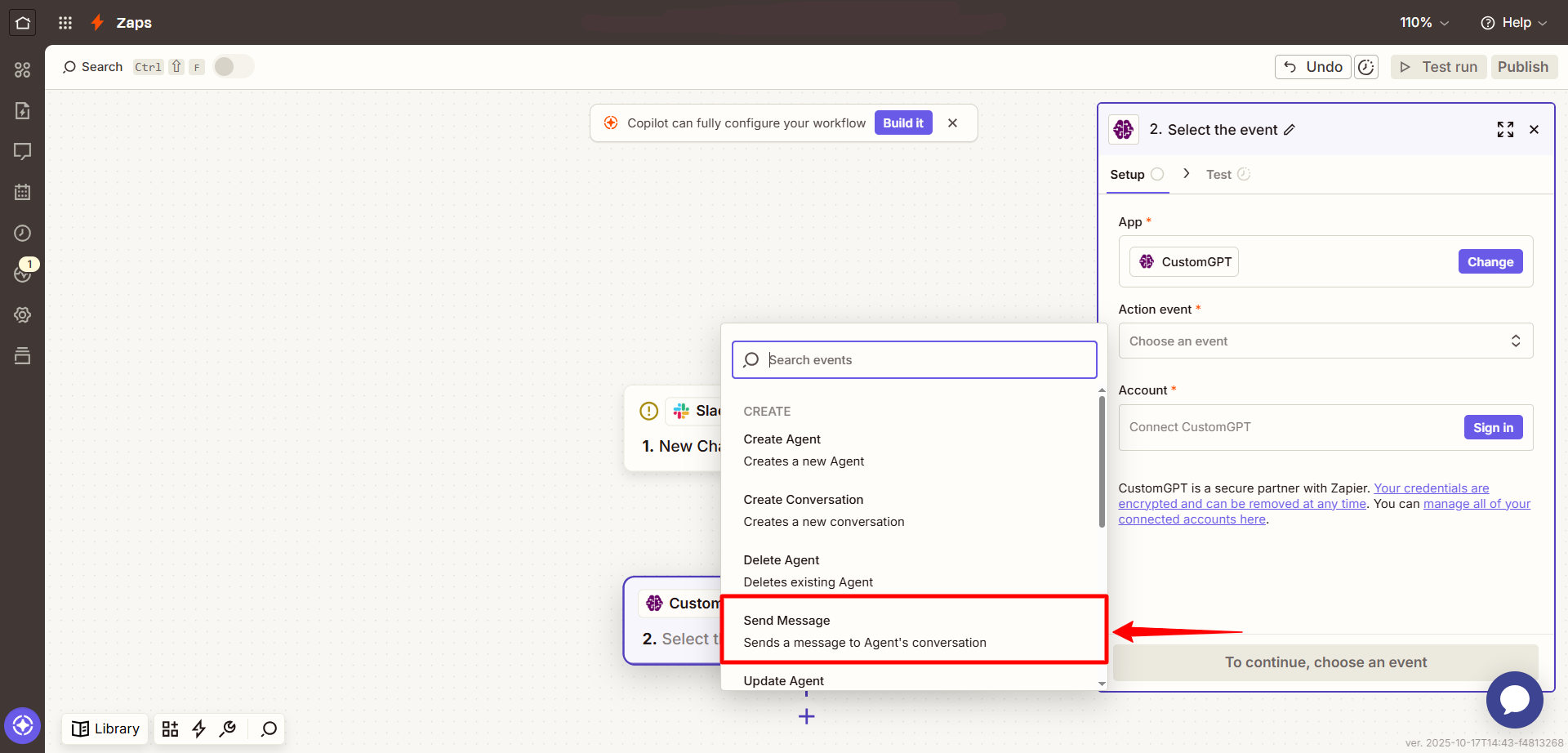Expand the step panel to full screen
Image resolution: width=1568 pixels, height=753 pixels.
pos(1505,130)
